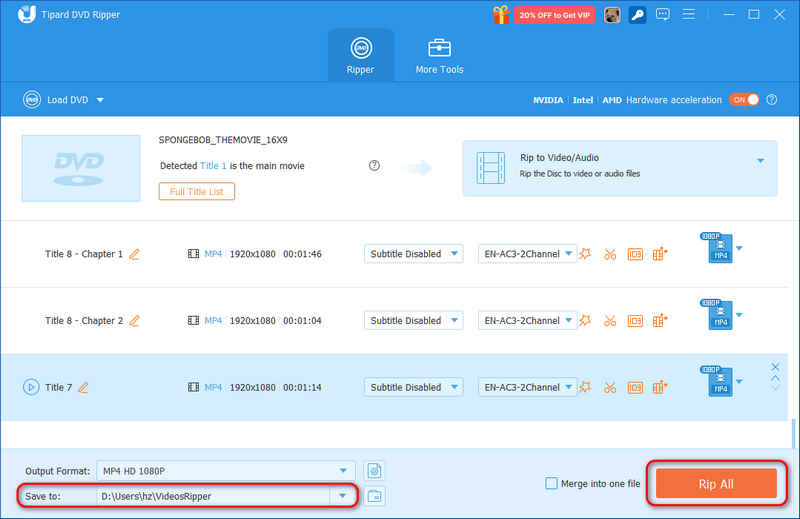The image size is (800, 519).
Task: Open hardware acceleration help icon
Action: coord(772,100)
